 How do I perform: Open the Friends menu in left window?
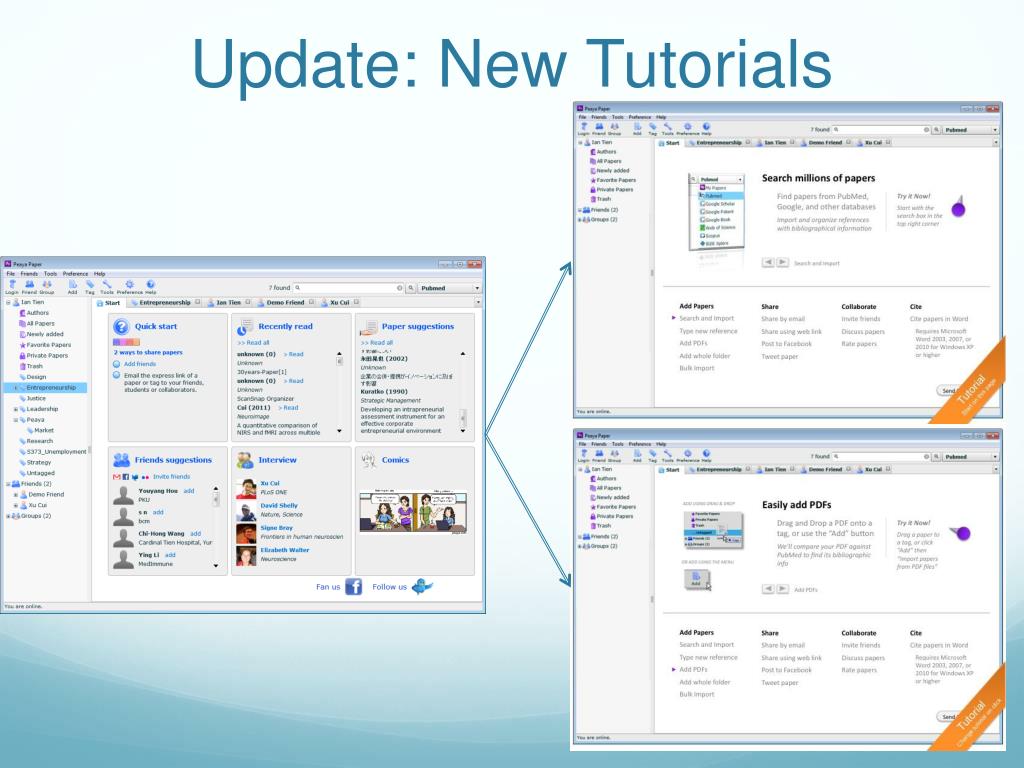point(29,274)
